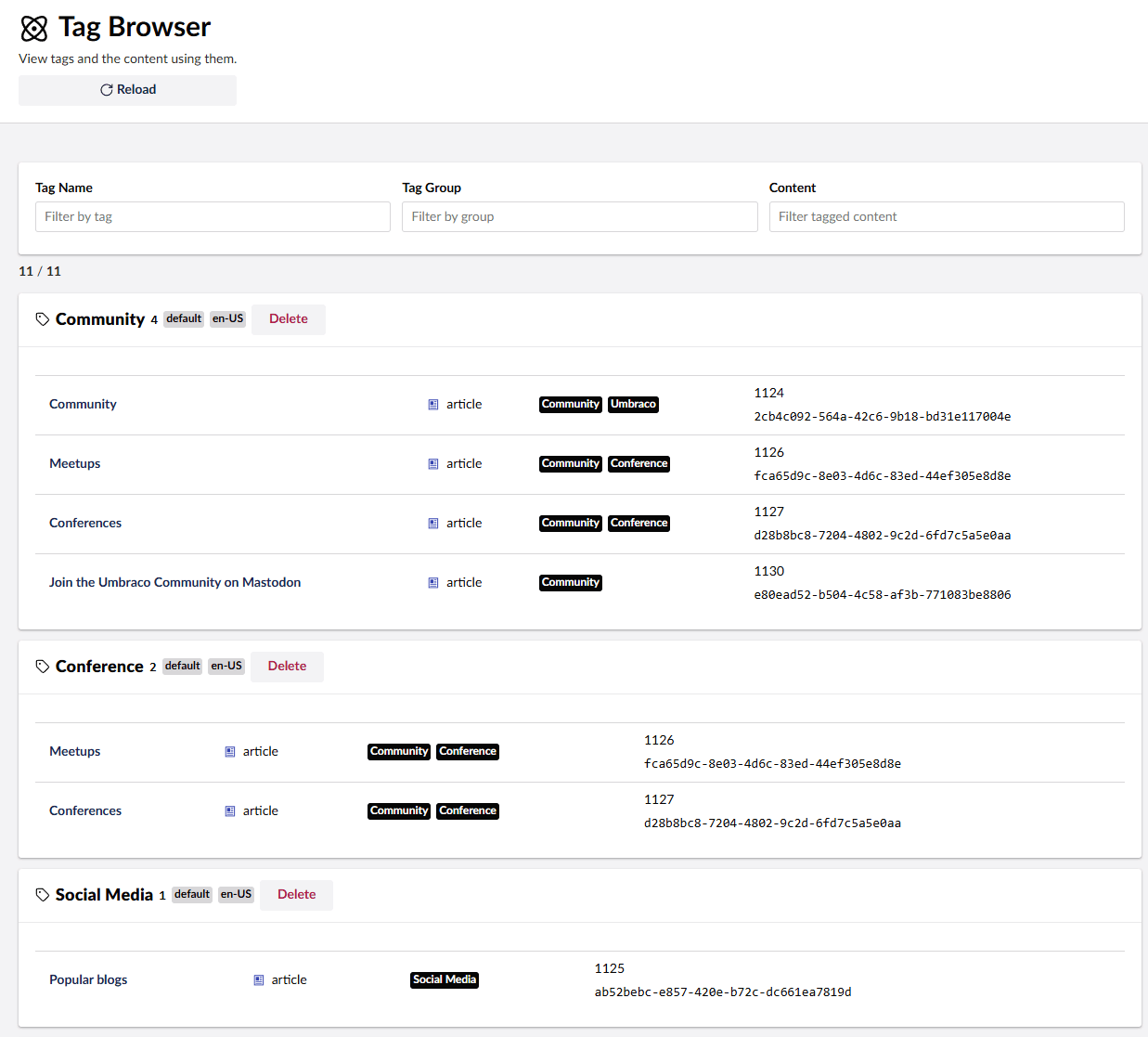Focus the Filter by tag input

213,216
